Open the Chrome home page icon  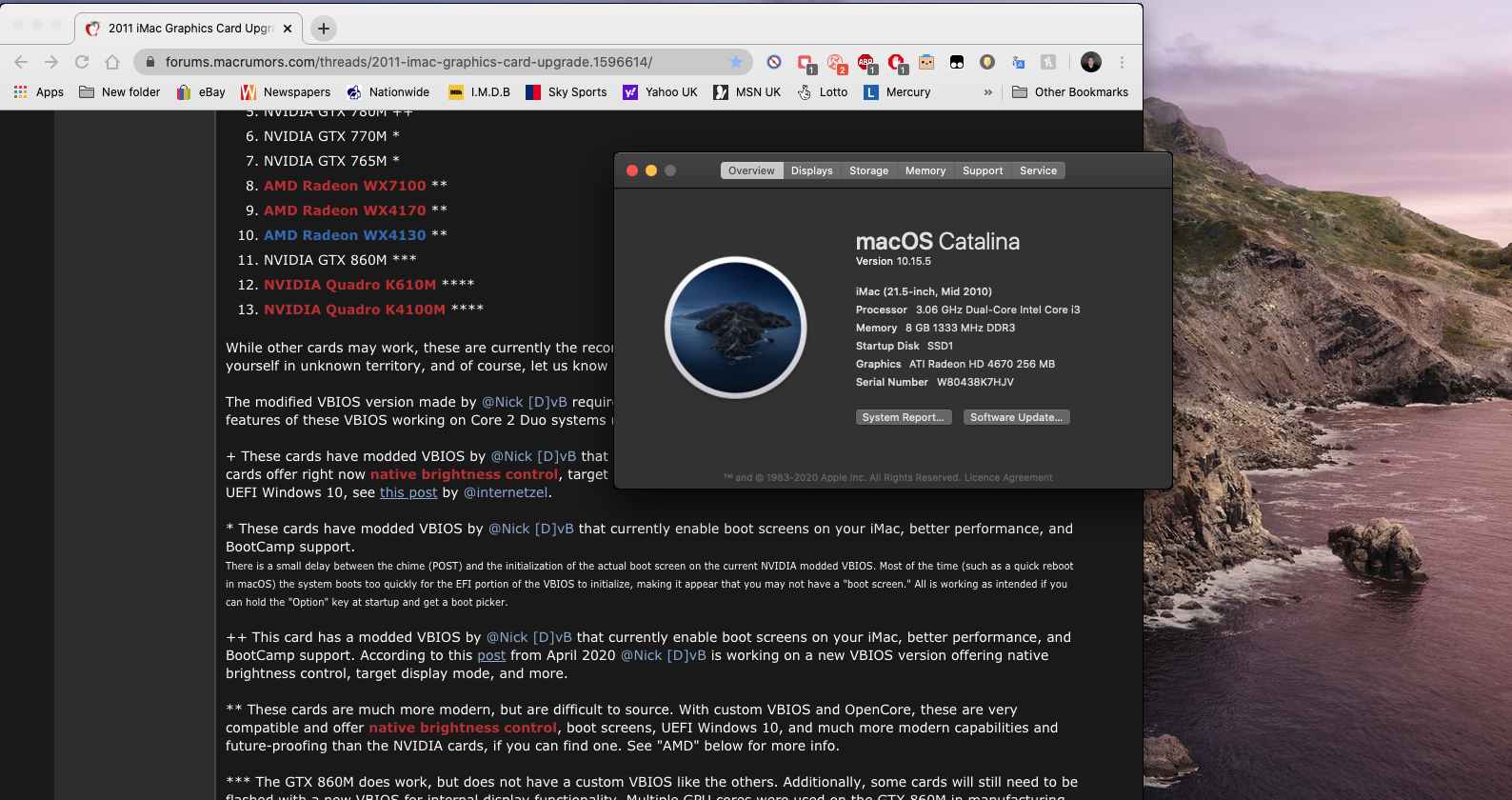coord(112,62)
